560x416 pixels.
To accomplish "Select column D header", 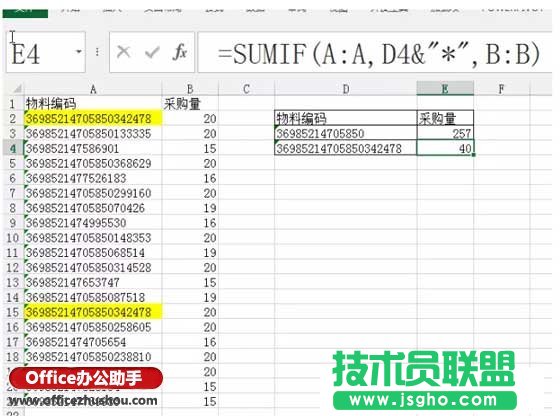I will (345, 89).
